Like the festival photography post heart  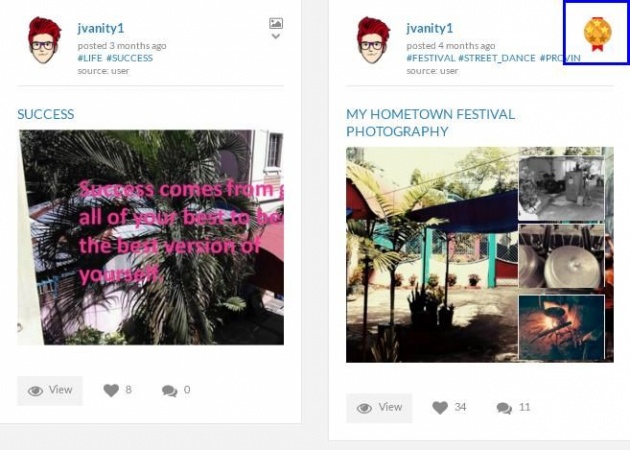[x=440, y=408]
